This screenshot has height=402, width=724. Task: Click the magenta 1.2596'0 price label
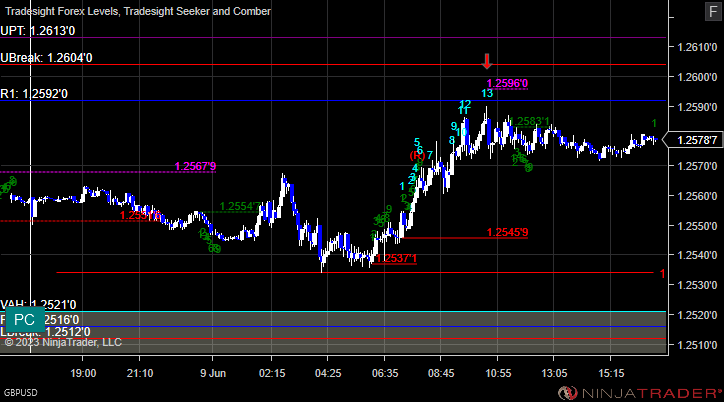[507, 84]
